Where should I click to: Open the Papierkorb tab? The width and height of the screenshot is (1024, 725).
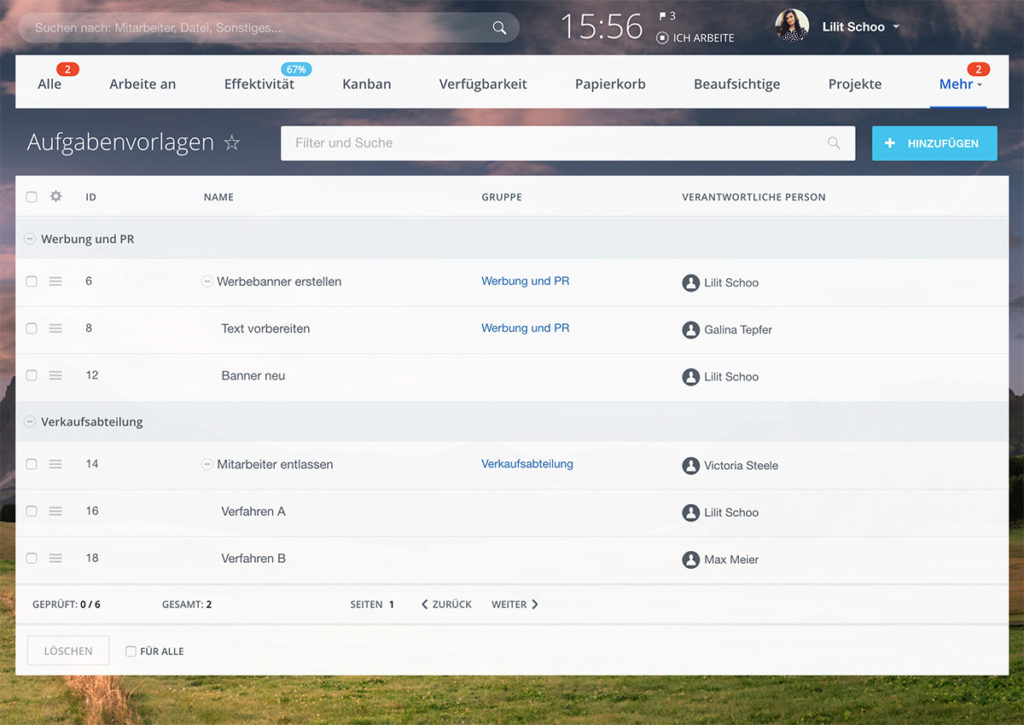610,84
